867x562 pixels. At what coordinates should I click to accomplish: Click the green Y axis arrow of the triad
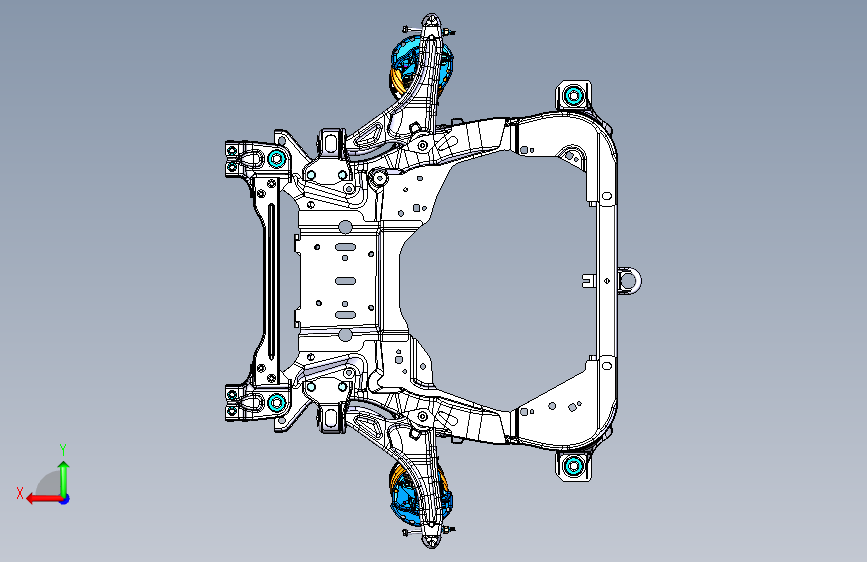pos(64,478)
